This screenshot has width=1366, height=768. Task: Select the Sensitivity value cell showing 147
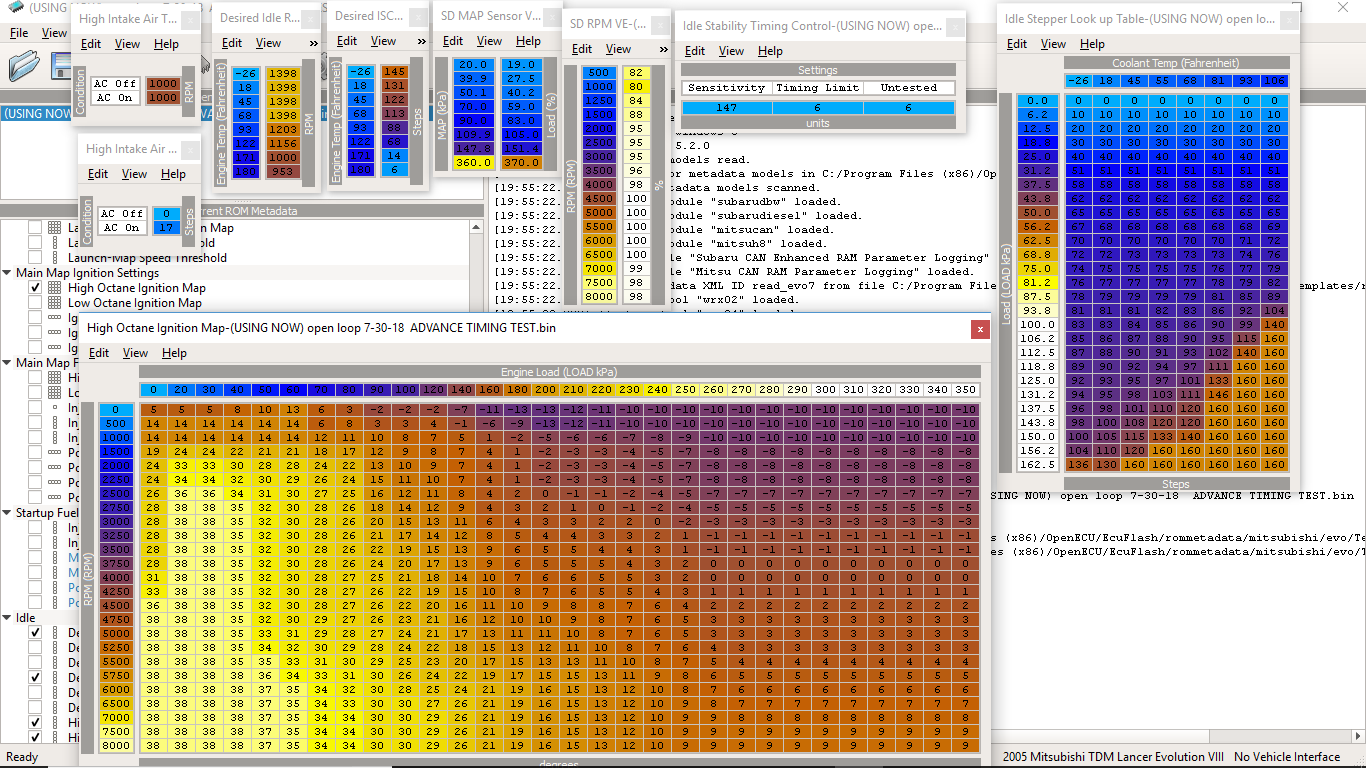click(726, 108)
